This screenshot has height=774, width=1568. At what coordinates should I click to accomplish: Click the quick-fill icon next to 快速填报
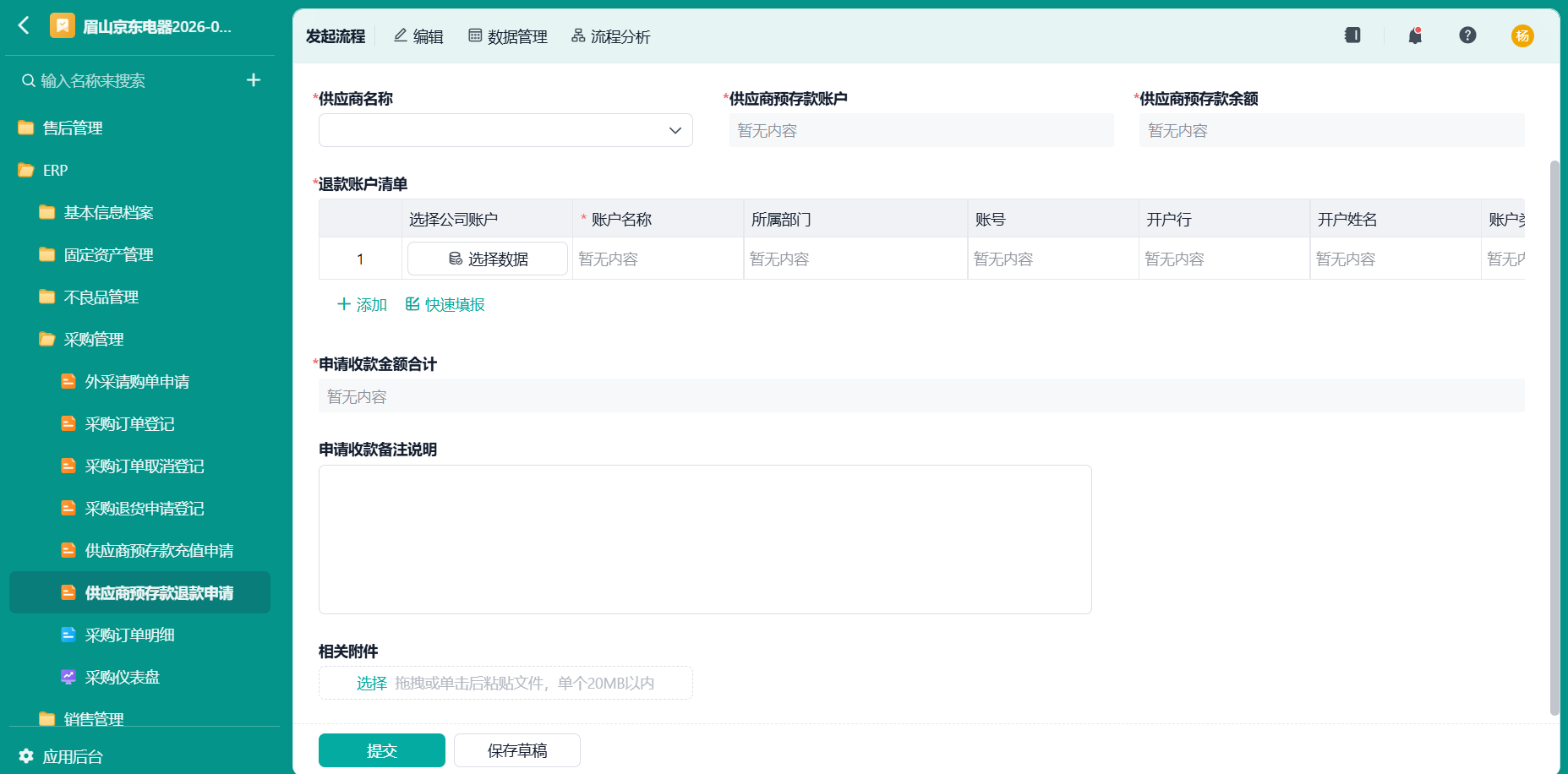412,304
